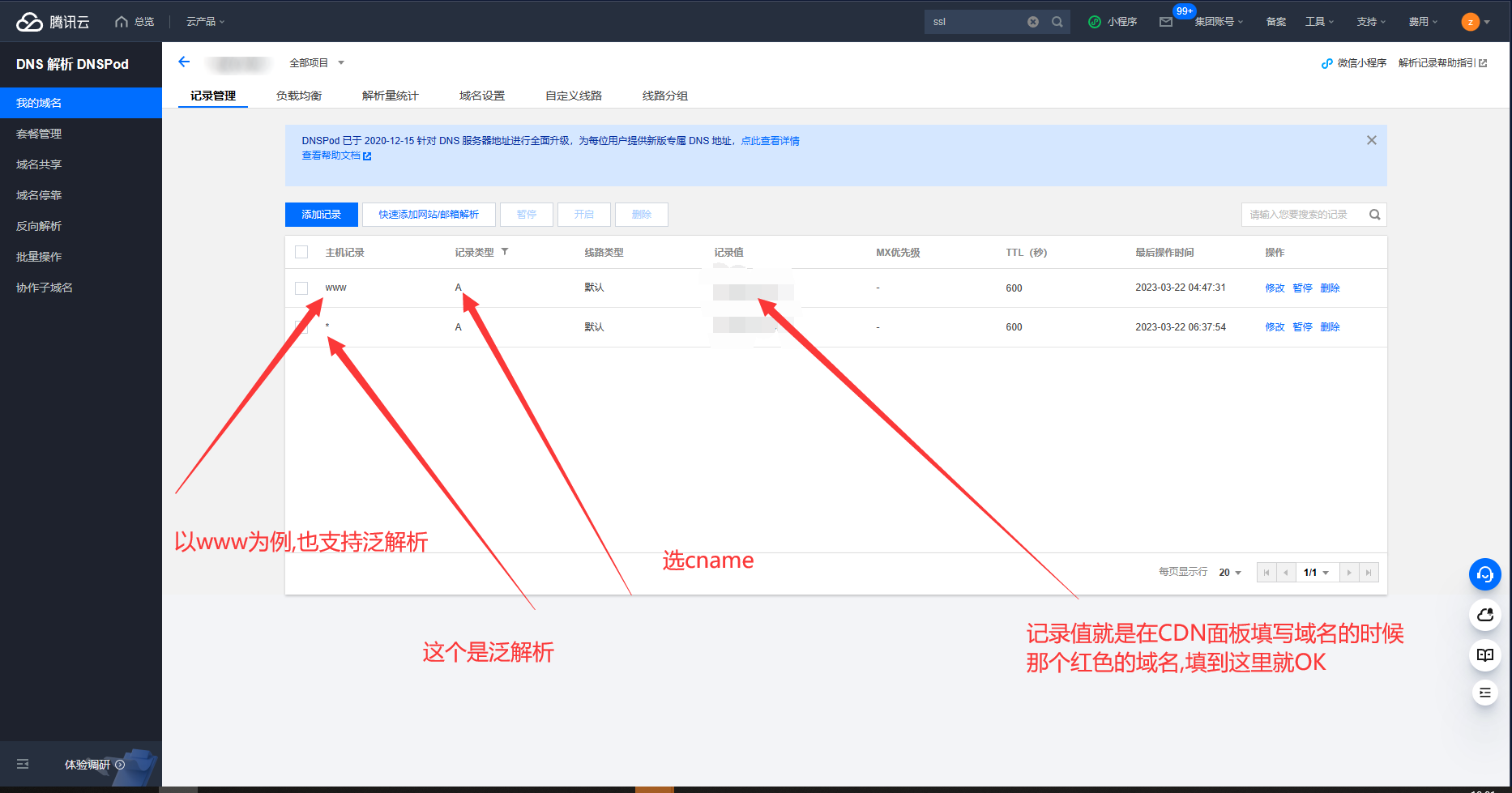Expand the avatar account menu arrow

click(x=1487, y=22)
